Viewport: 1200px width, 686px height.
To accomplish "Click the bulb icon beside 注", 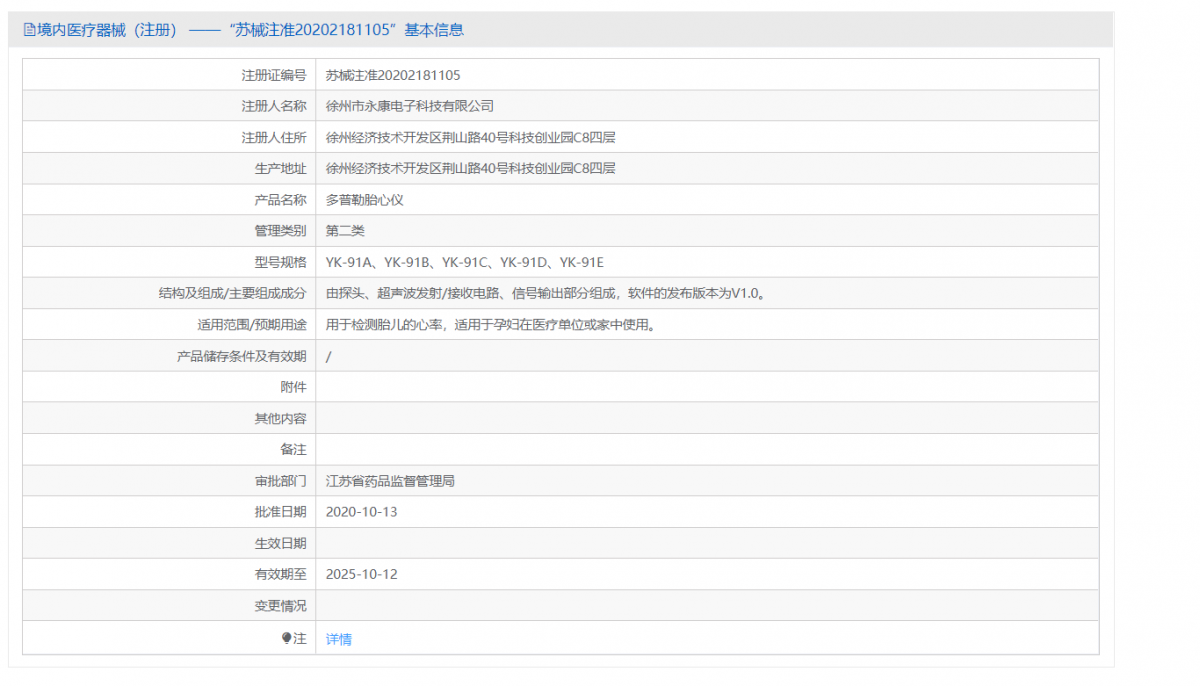I will pos(287,638).
